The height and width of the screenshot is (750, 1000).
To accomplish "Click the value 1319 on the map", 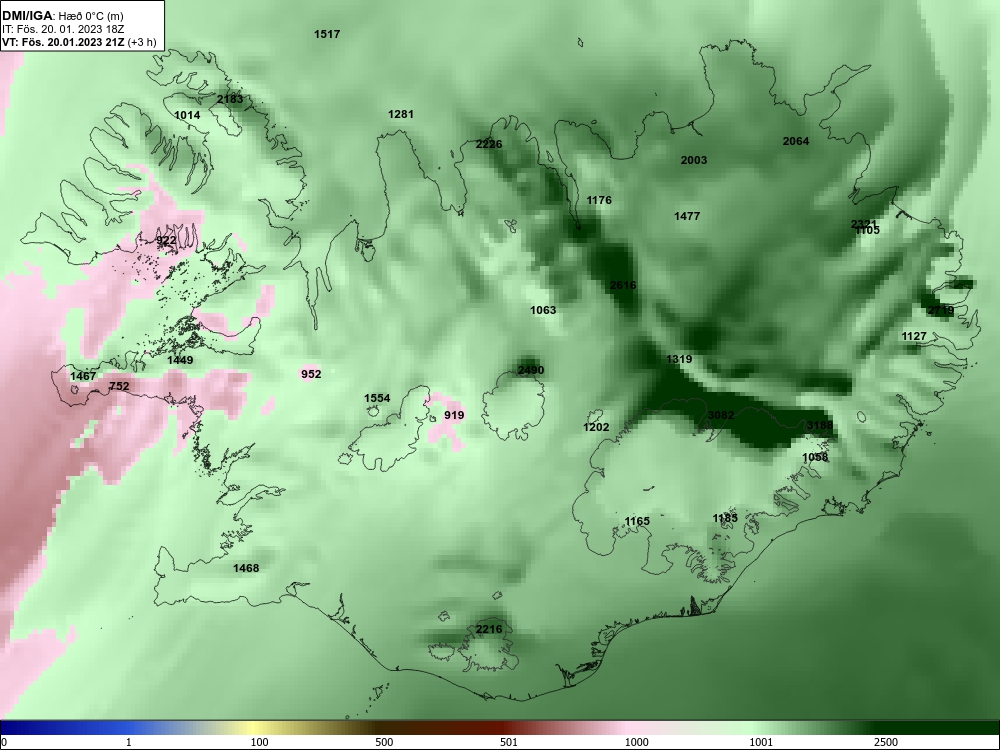I will point(679,359).
